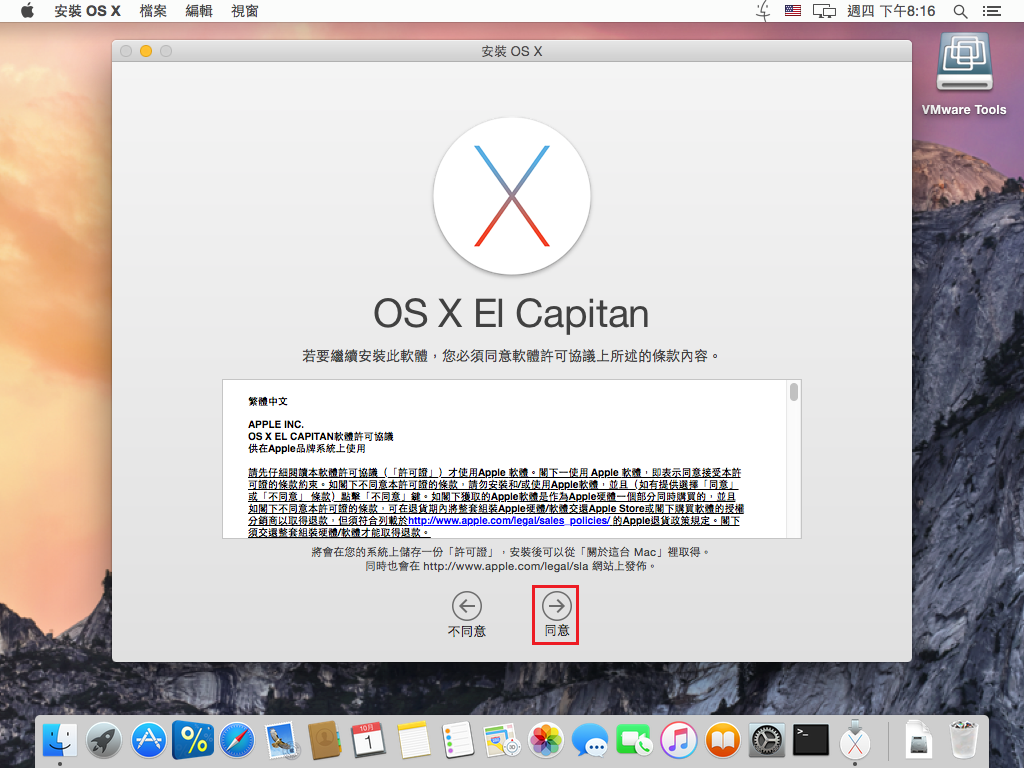Open Mail from the Dock

coord(281,741)
